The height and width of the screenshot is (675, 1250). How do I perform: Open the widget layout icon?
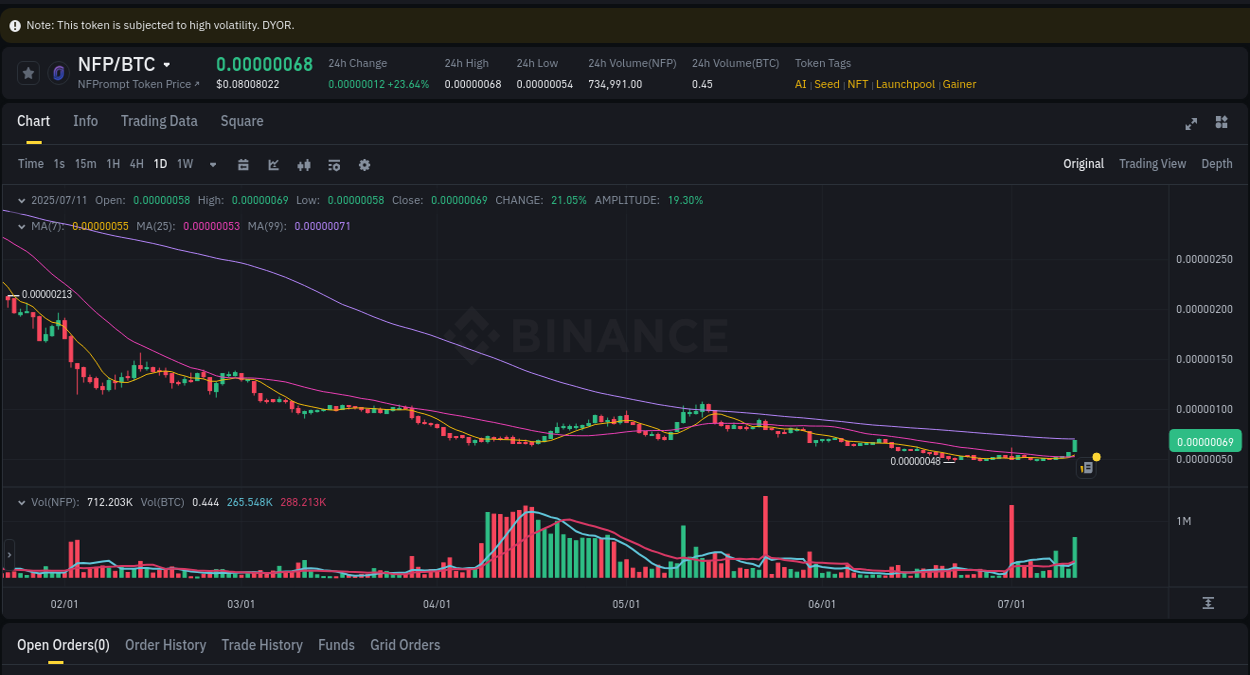click(x=1221, y=123)
